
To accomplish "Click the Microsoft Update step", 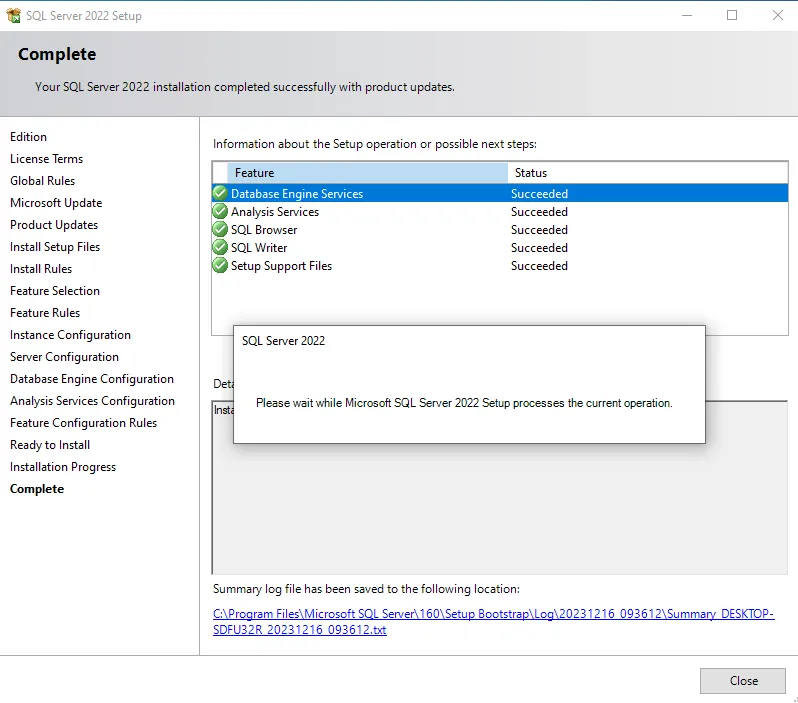I will 56,203.
